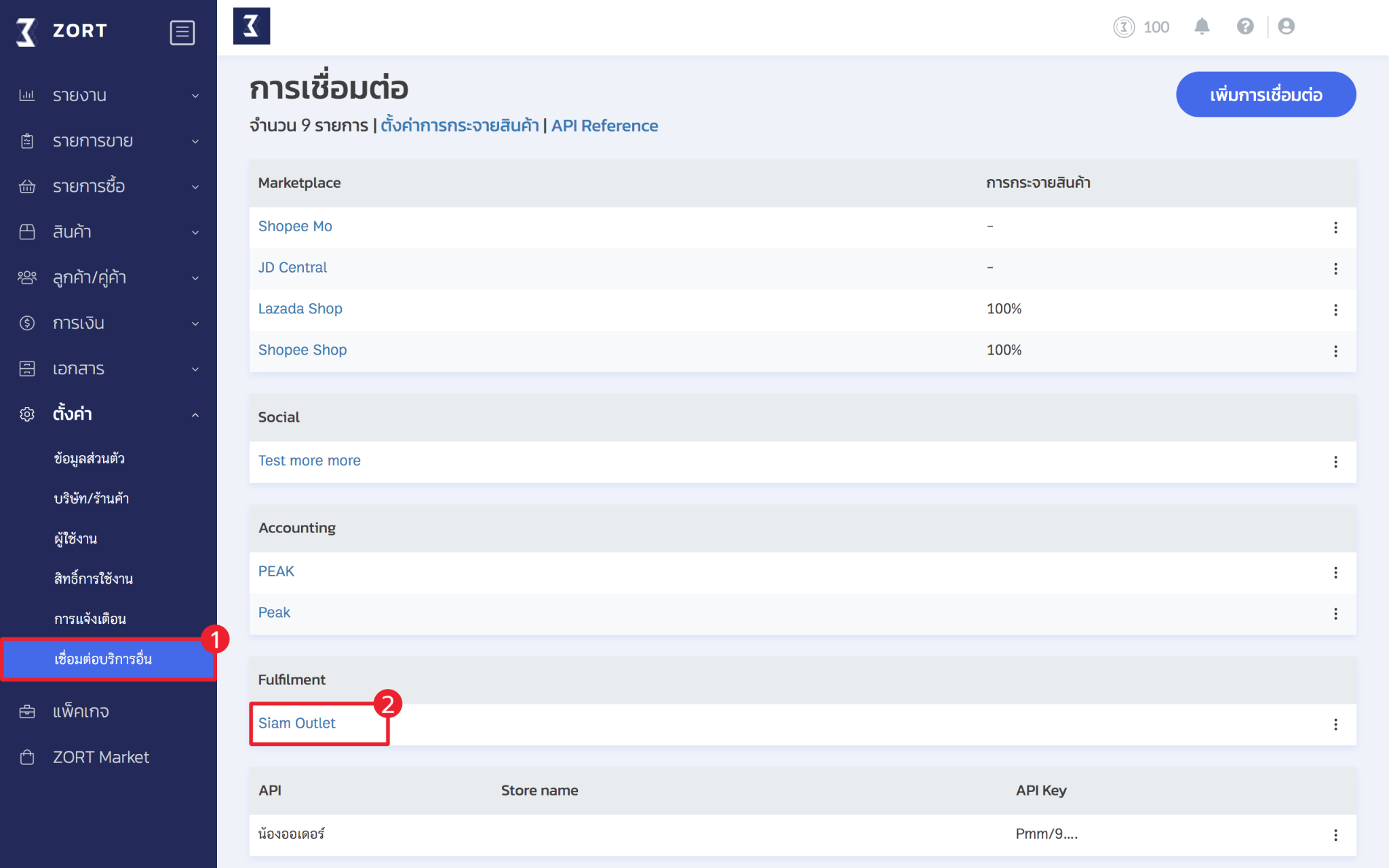Click the แพ็คเกจ briefcase icon
This screenshot has width=1389, height=868.
(27, 711)
